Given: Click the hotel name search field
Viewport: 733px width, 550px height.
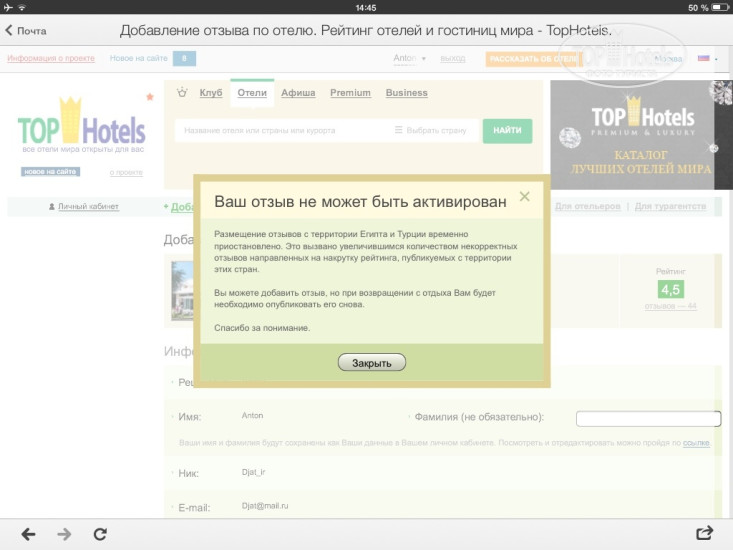Looking at the screenshot, I should tap(280, 131).
